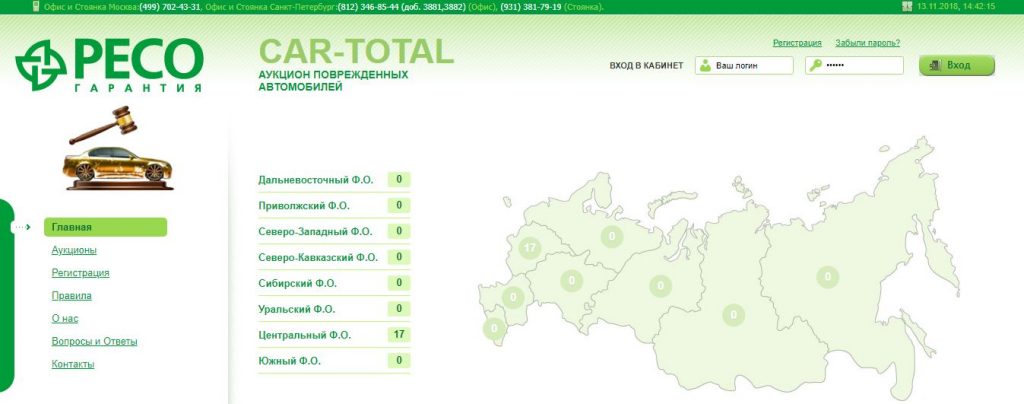Open Аукционы in the sidebar menu
This screenshot has height=404, width=1024.
(74, 250)
